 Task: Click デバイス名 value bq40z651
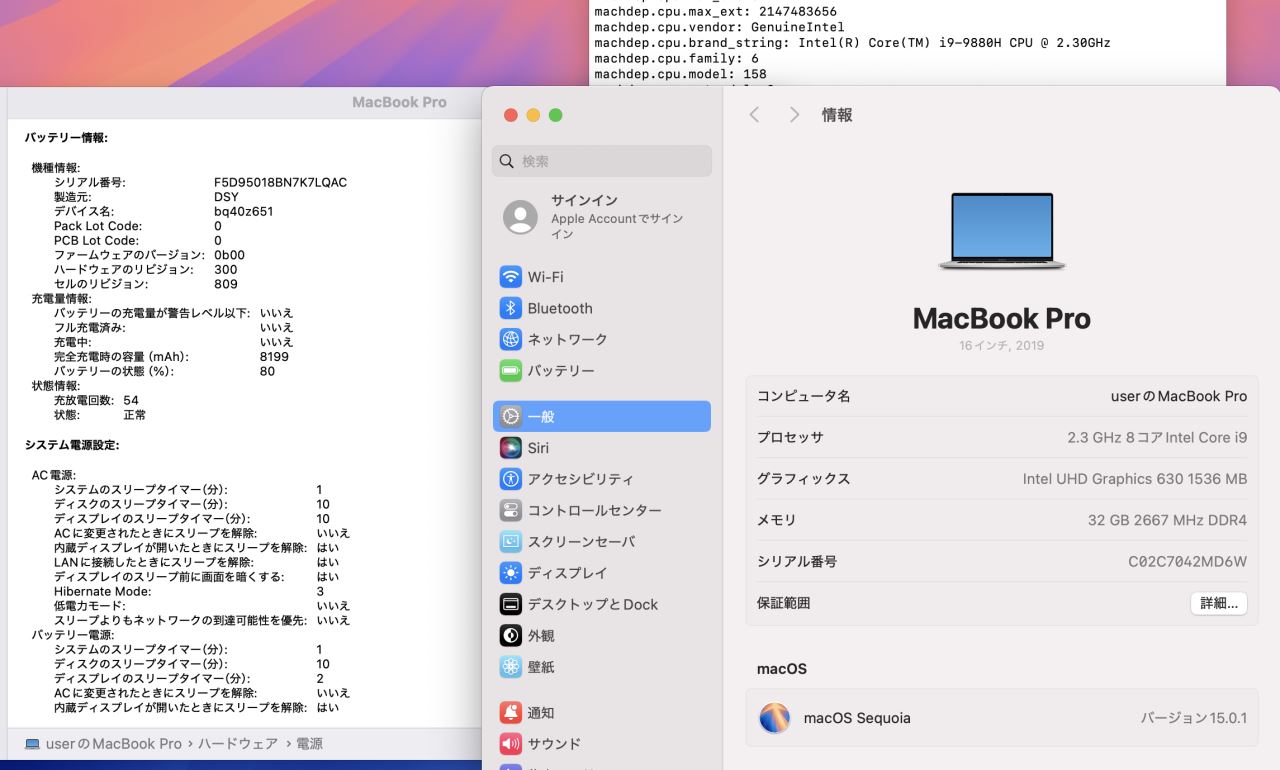243,212
